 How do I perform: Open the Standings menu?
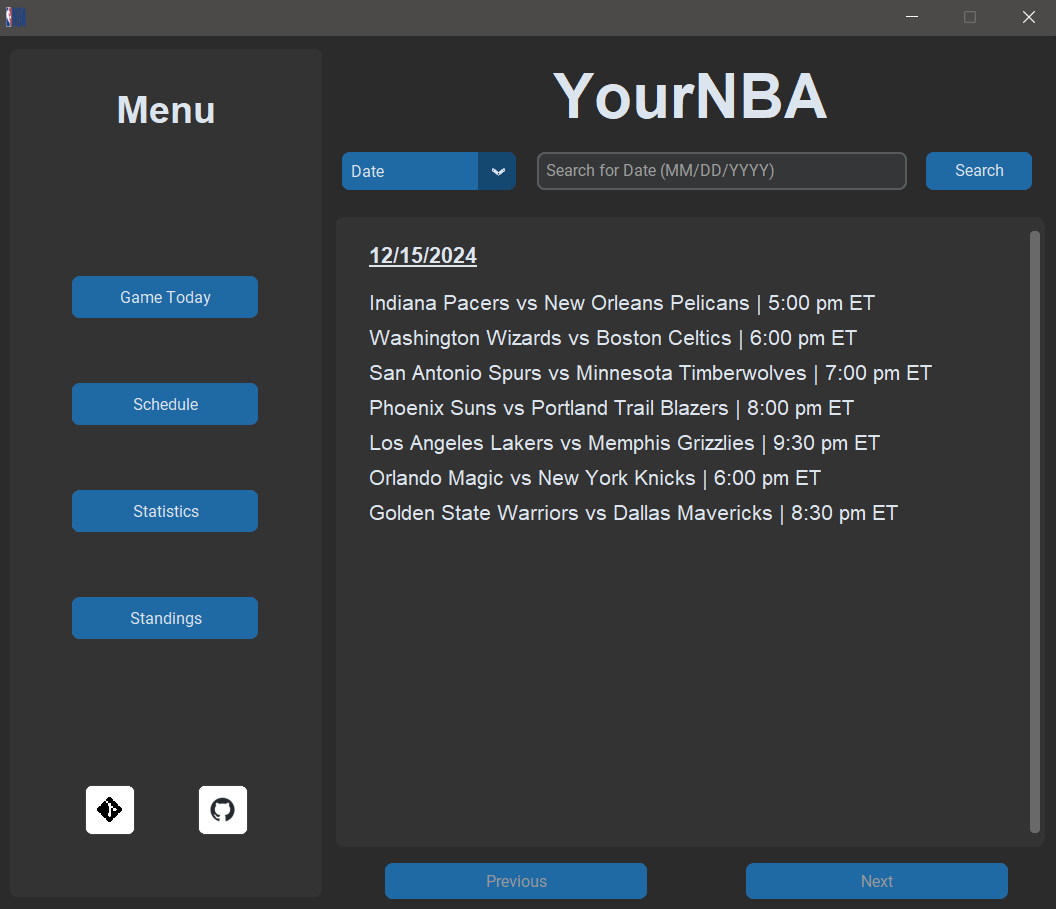coord(165,618)
